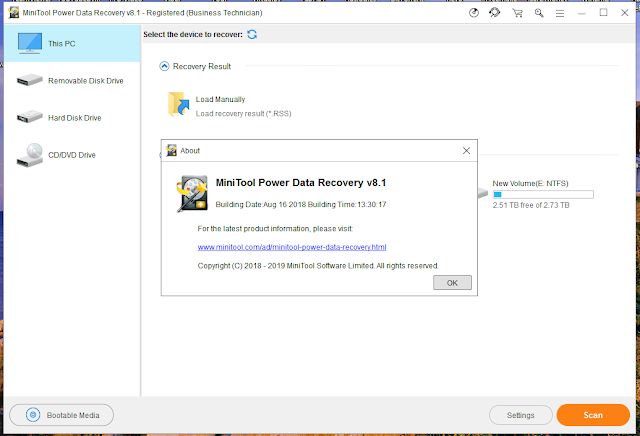Click the copyright notice text
The image size is (640, 436).
[318, 266]
